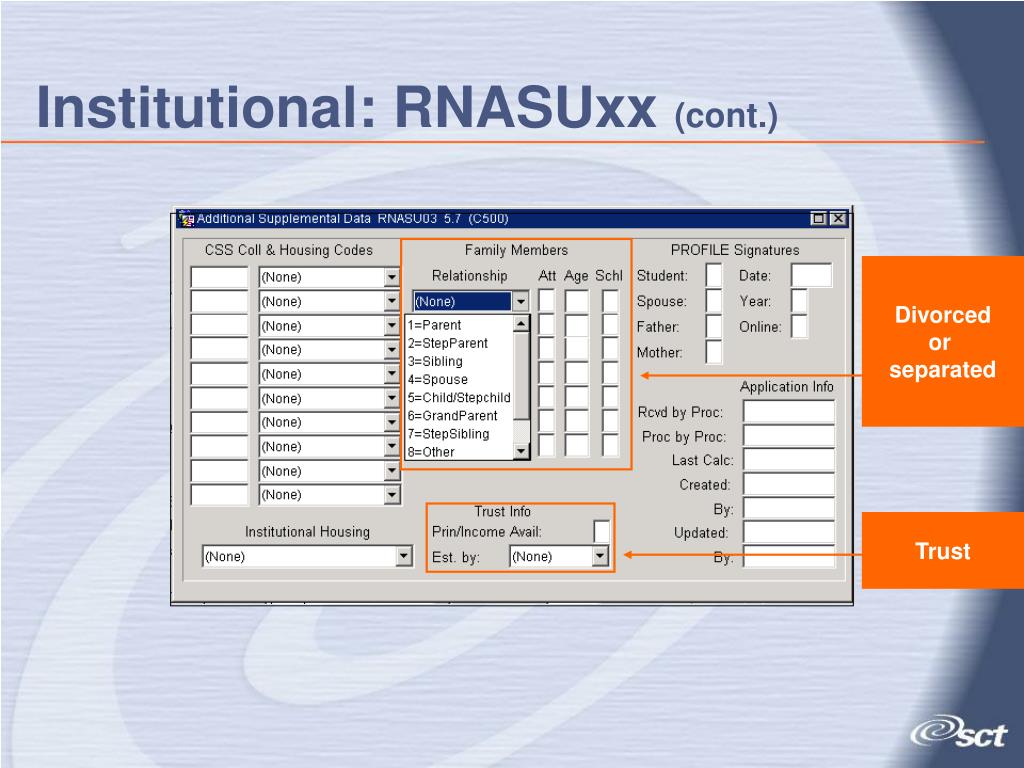Expand the Est. by dropdown in Trust Info
Viewport: 1024px width, 768px height.
pos(600,556)
